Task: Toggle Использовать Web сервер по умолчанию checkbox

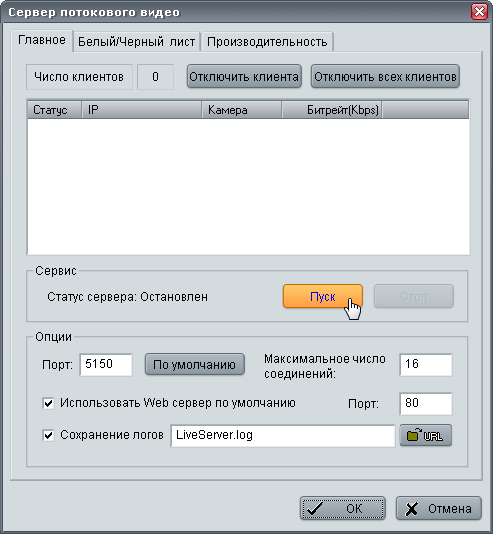Action: pos(48,403)
